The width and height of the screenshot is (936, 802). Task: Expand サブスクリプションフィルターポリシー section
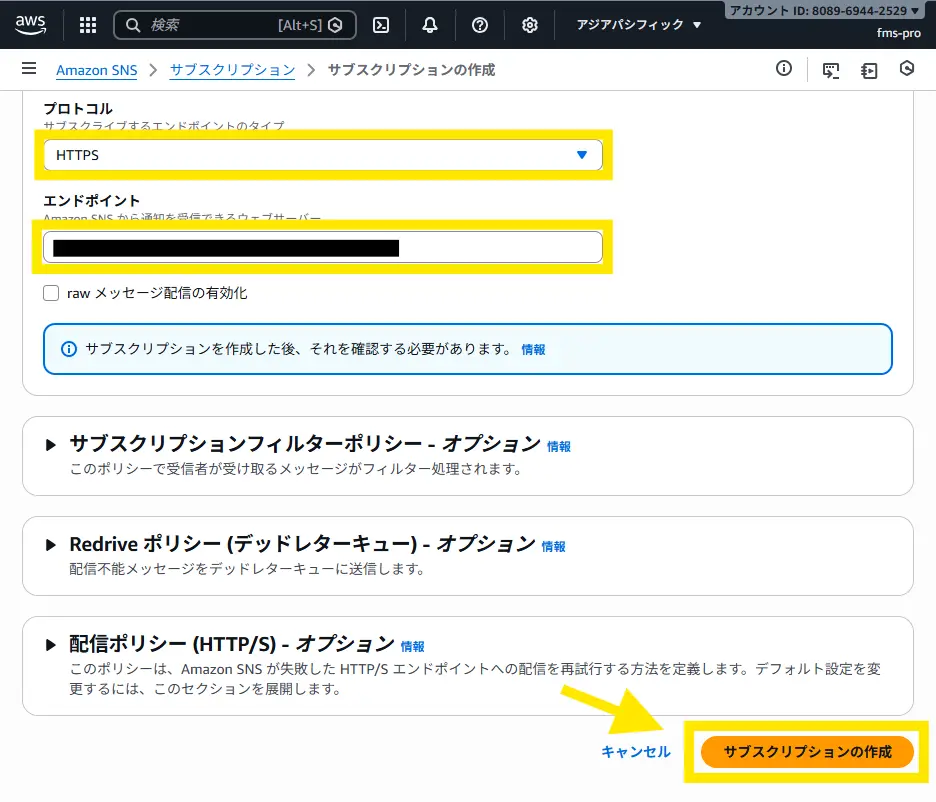tap(51, 445)
